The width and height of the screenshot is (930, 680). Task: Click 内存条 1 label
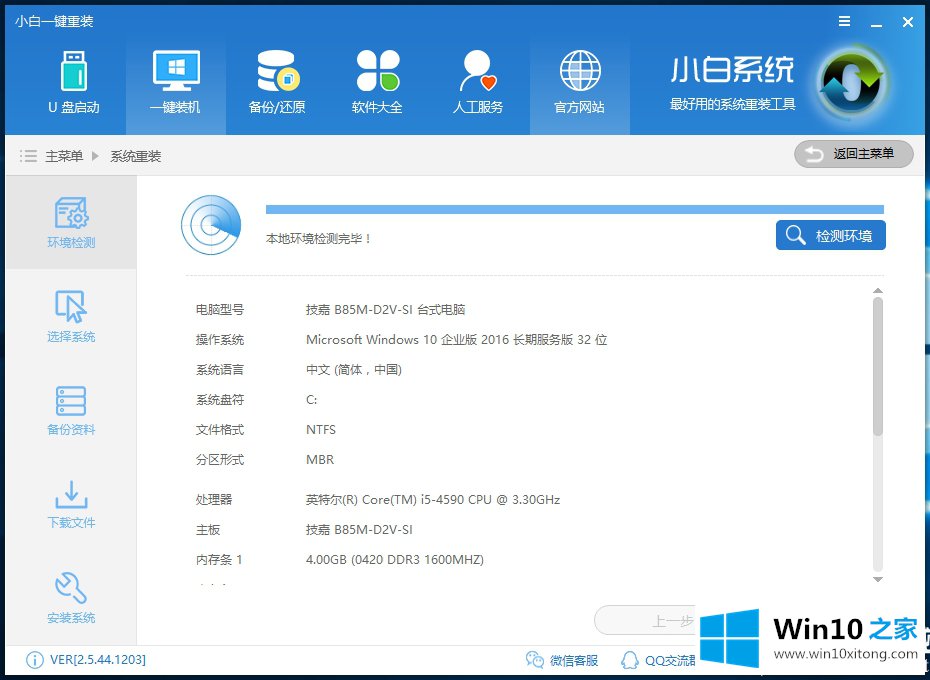pos(219,560)
